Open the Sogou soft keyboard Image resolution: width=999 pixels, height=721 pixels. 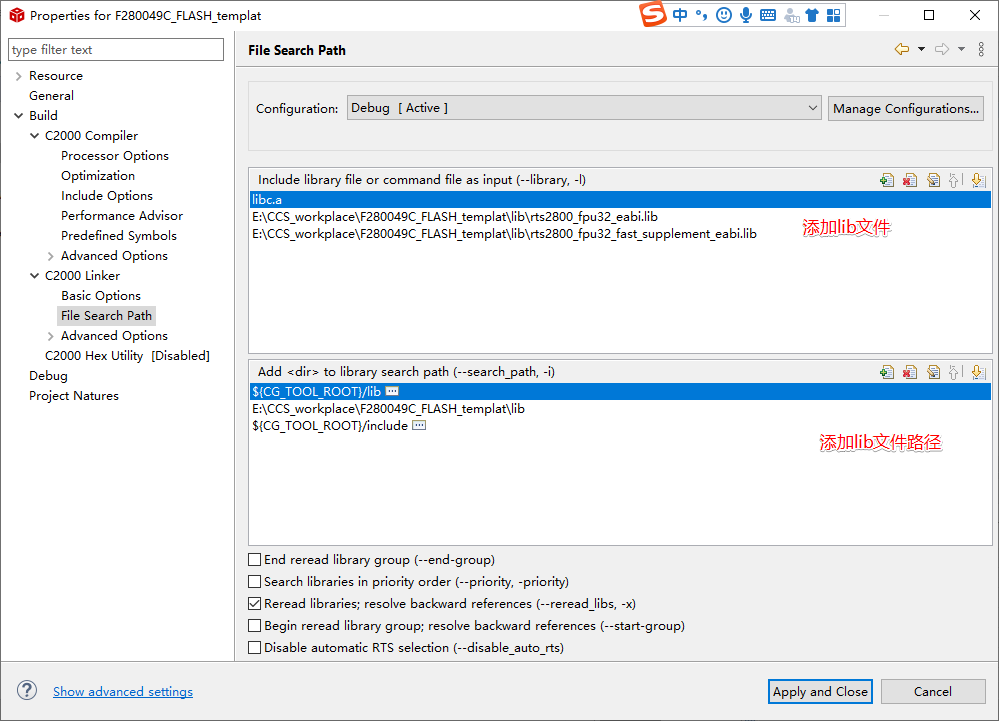pos(768,15)
